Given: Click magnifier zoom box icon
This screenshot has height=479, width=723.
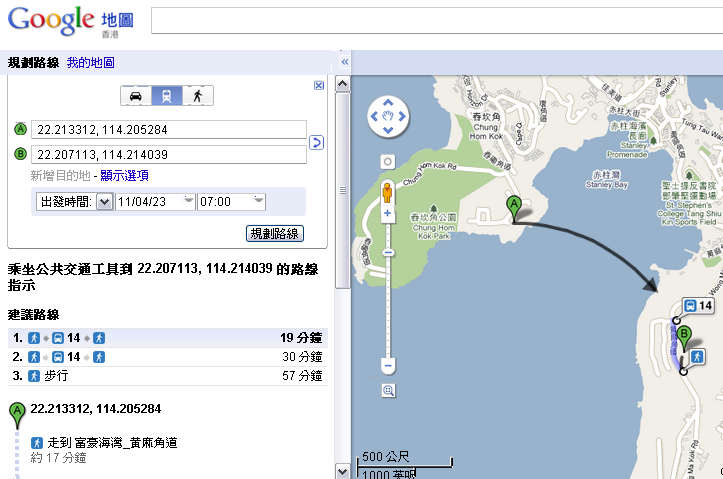Looking at the screenshot, I should pyautogui.click(x=388, y=391).
